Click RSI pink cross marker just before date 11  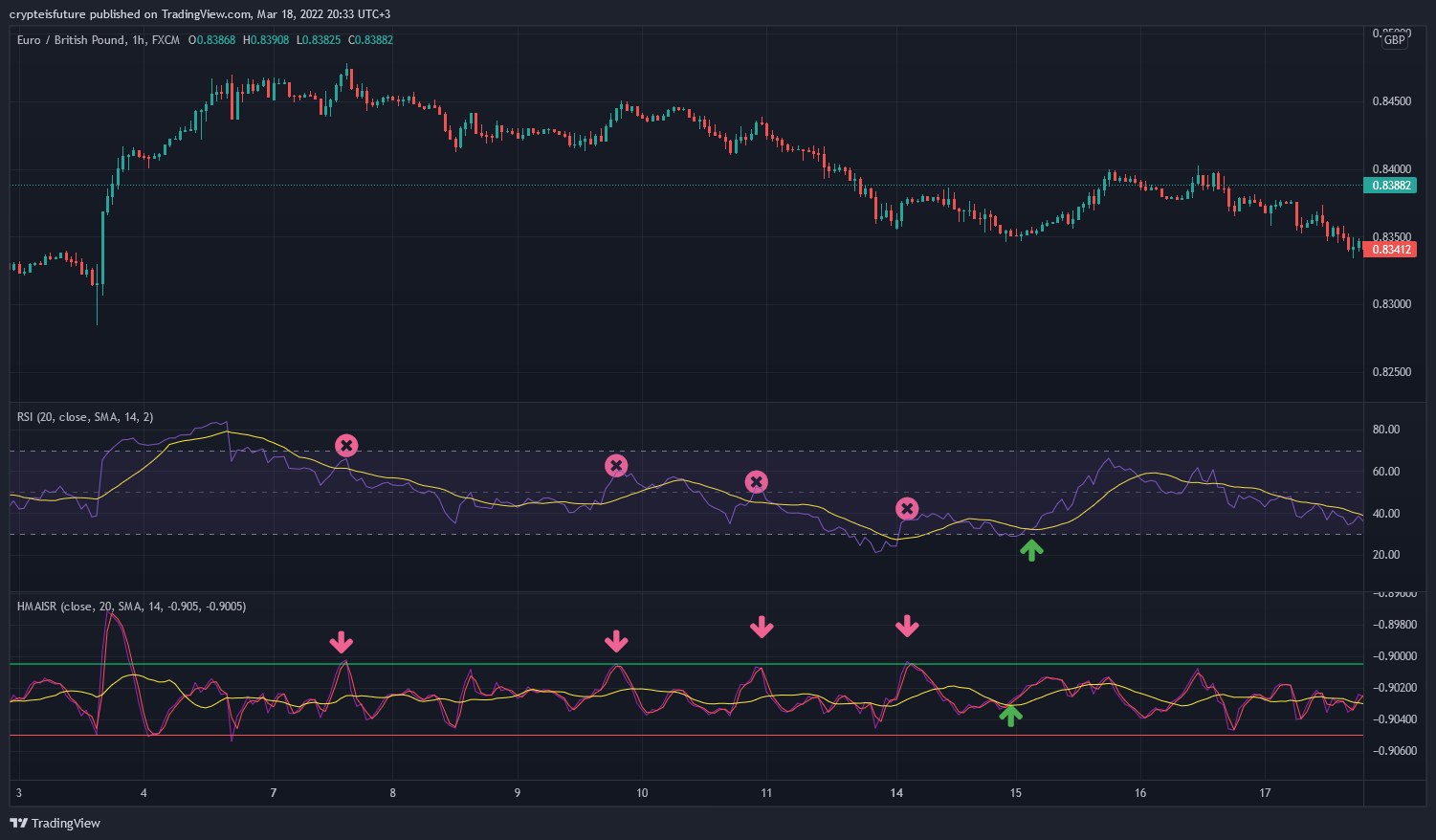coord(757,482)
